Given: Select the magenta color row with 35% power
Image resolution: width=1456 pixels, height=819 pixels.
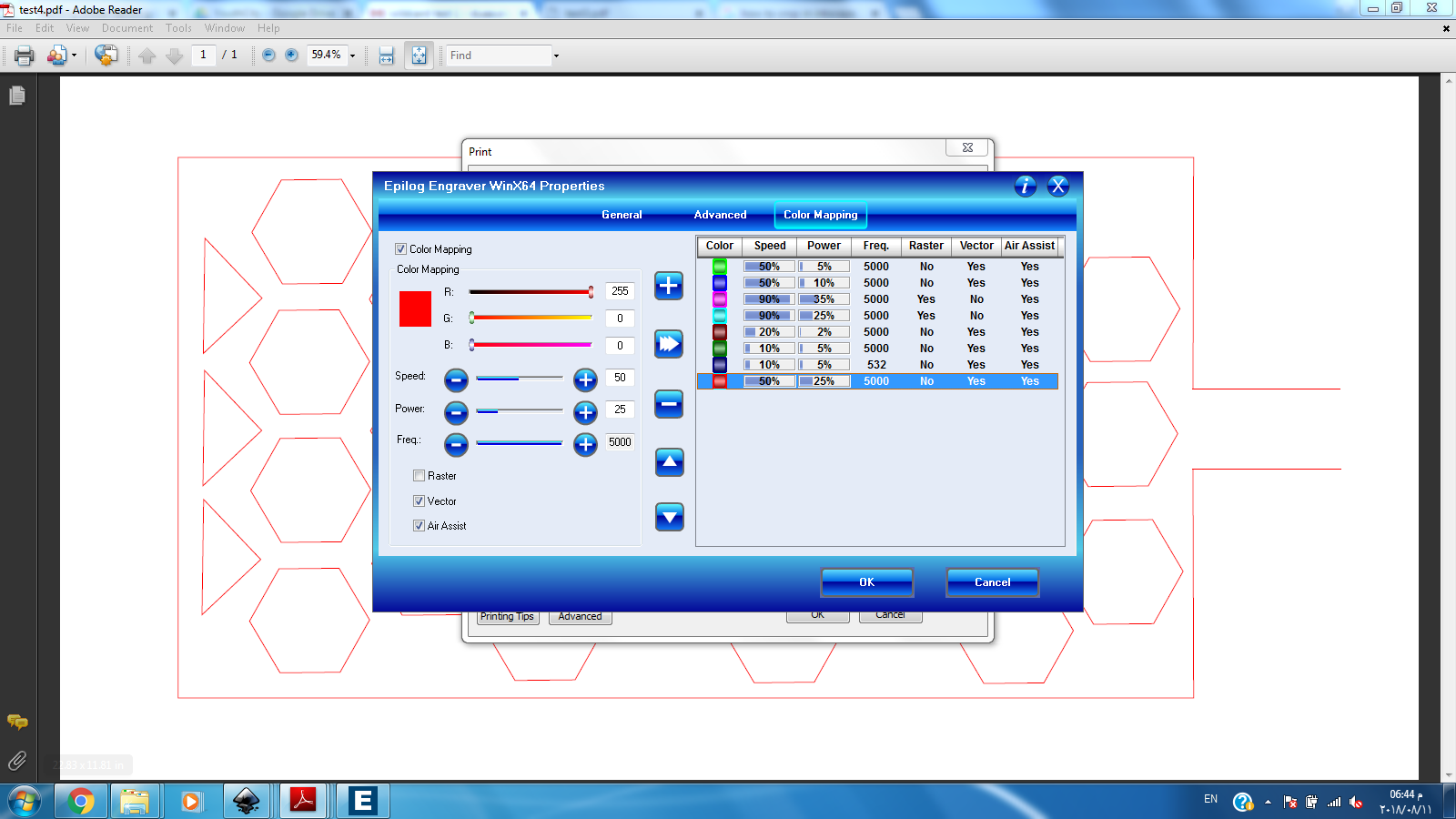Looking at the screenshot, I should (877, 299).
